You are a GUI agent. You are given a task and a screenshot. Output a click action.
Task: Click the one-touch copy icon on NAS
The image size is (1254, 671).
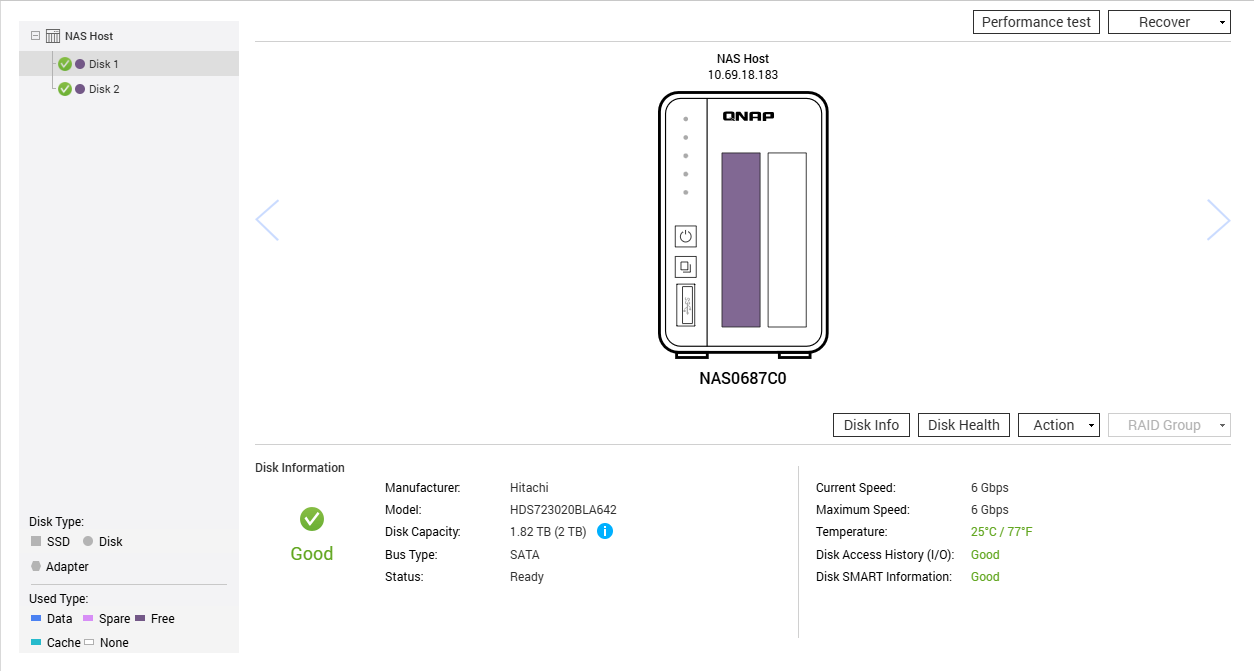click(685, 267)
